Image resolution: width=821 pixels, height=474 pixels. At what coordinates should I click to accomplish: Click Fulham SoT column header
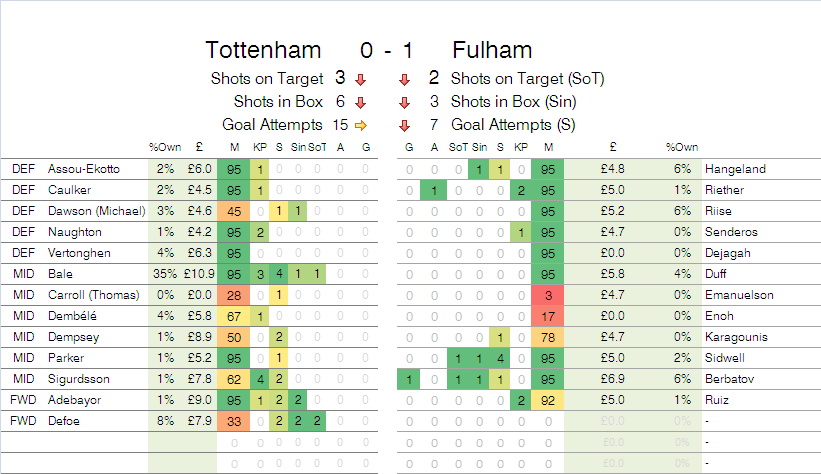point(458,147)
